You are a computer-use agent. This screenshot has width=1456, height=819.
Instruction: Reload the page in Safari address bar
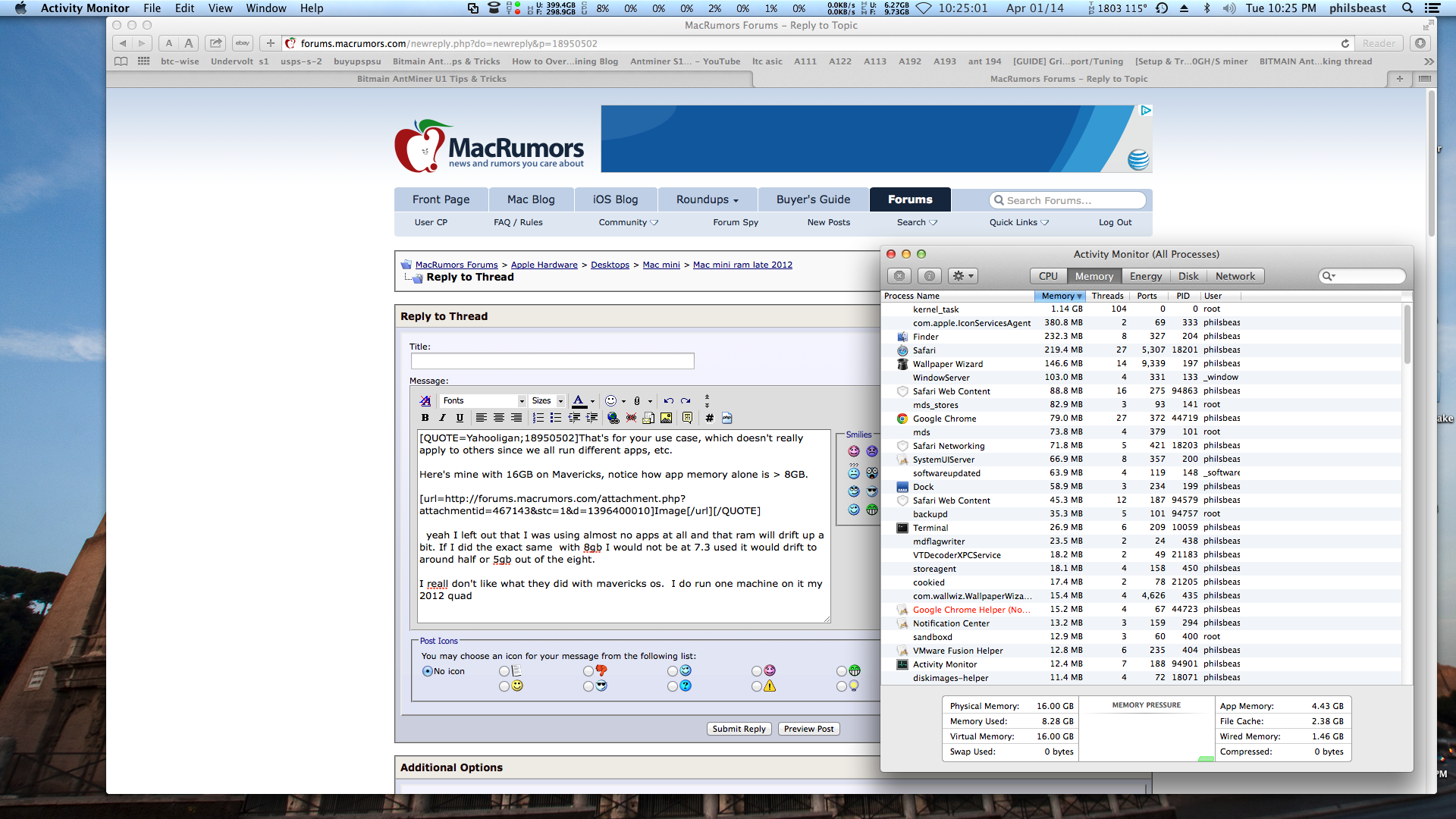pos(1345,43)
